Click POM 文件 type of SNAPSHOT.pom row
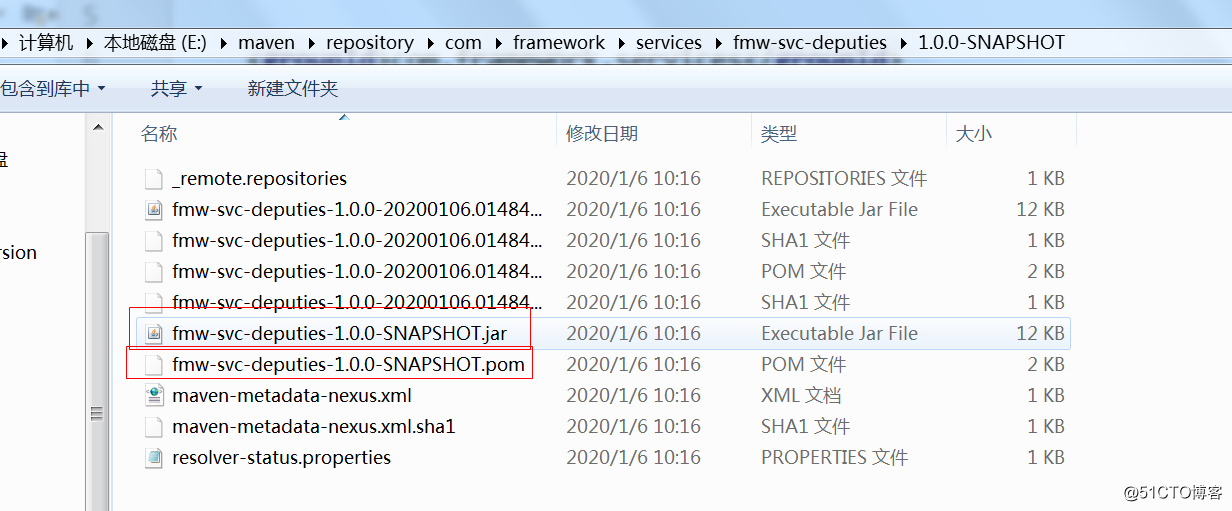This screenshot has height=511, width=1232. 803,365
